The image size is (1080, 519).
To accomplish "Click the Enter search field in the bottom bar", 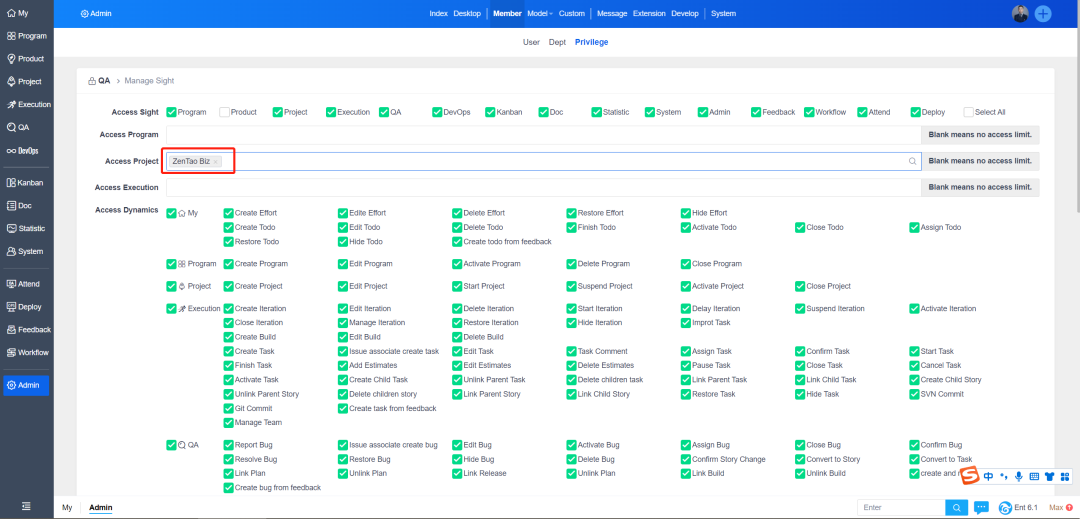I will click(900, 508).
